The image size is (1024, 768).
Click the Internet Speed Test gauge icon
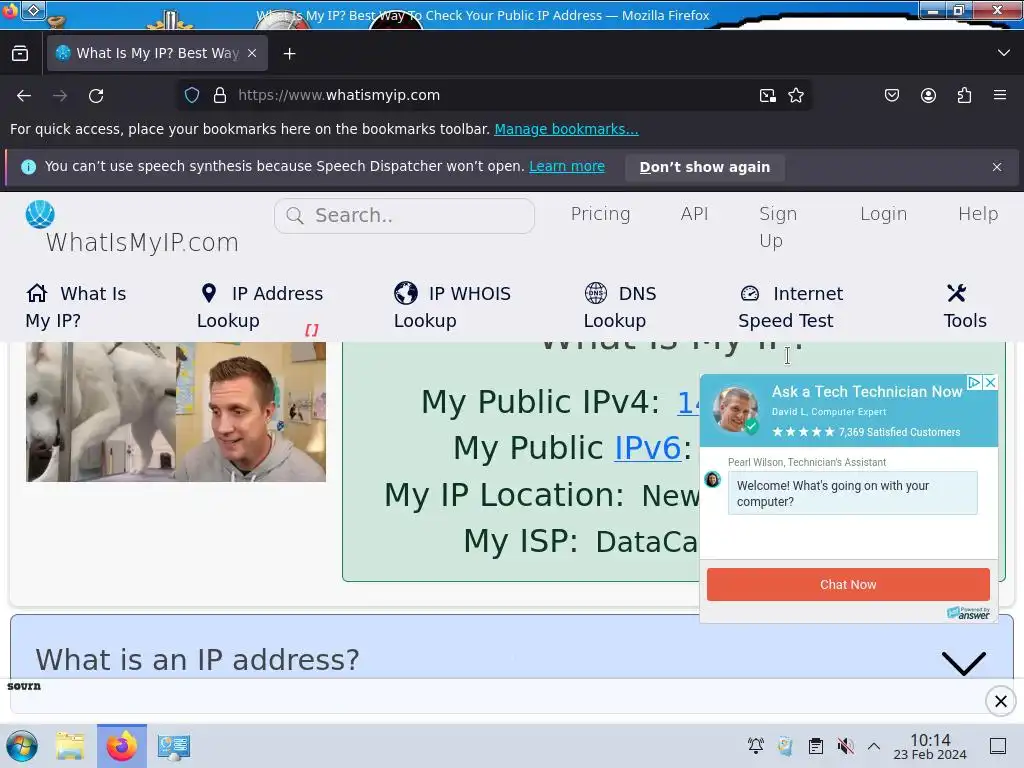point(750,293)
